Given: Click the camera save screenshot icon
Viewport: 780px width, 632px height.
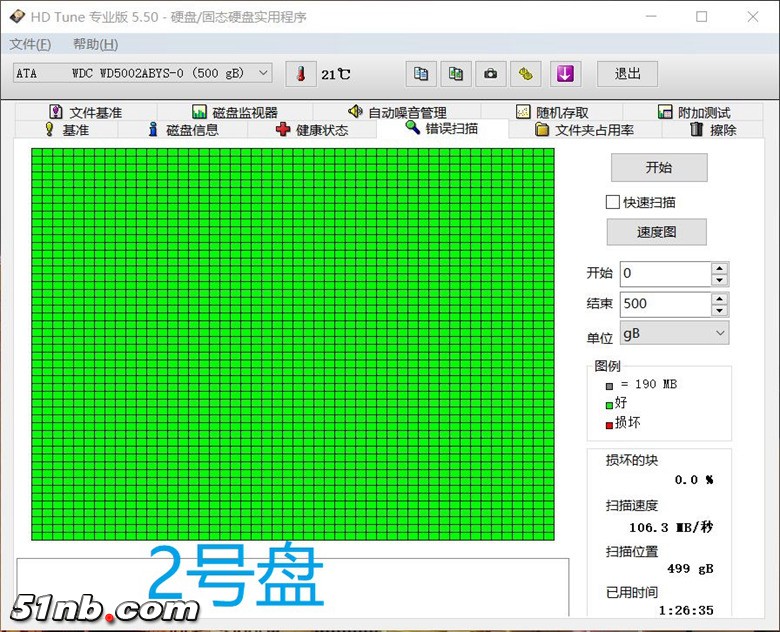Looking at the screenshot, I should [490, 73].
